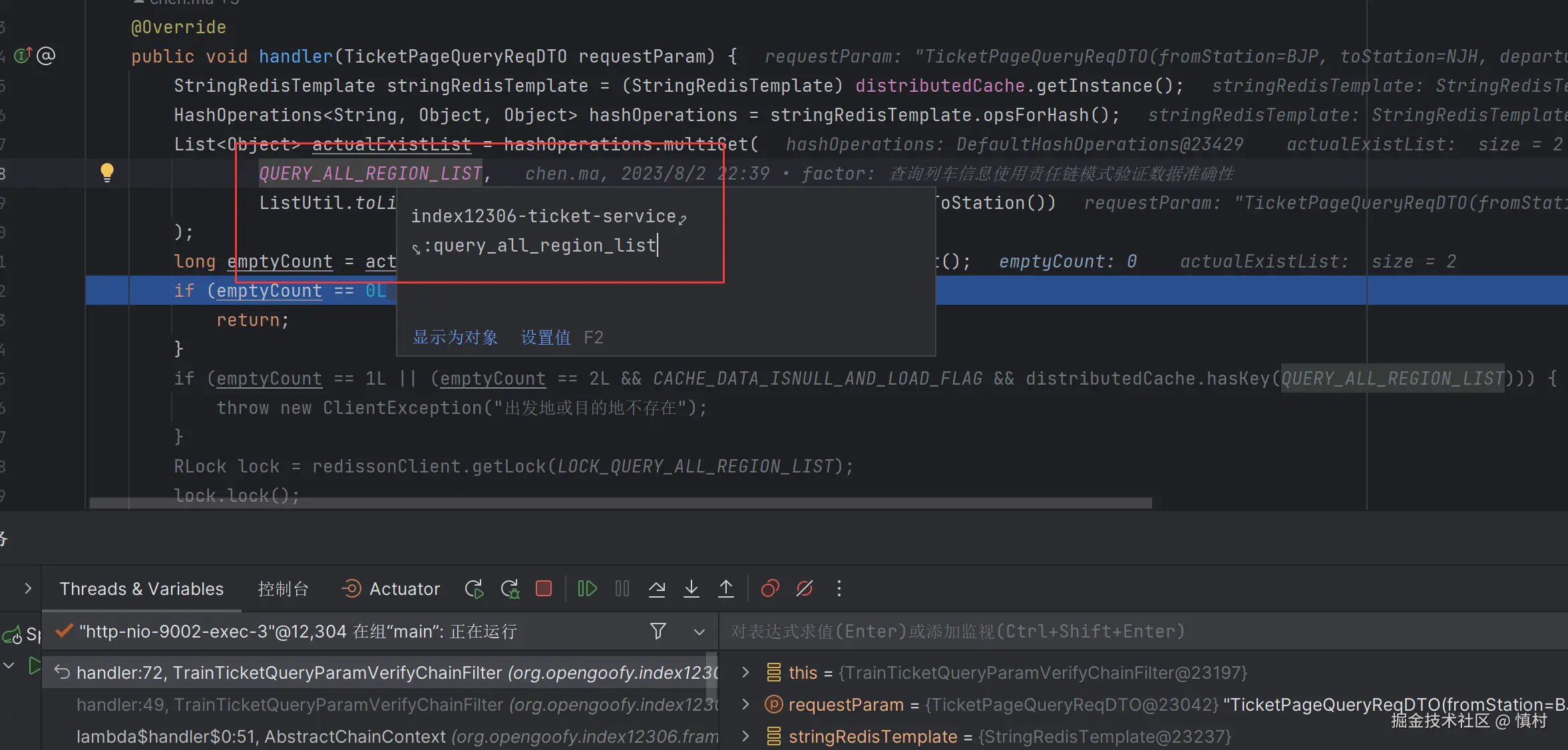Image resolution: width=1568 pixels, height=750 pixels.
Task: Open debugger more options menu
Action: 839,589
